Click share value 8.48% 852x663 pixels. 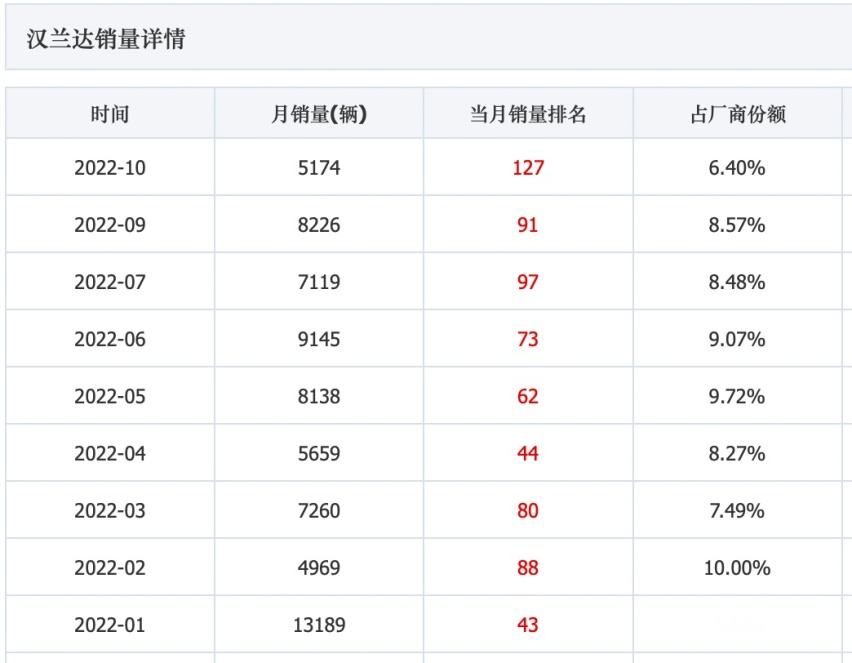(x=737, y=282)
